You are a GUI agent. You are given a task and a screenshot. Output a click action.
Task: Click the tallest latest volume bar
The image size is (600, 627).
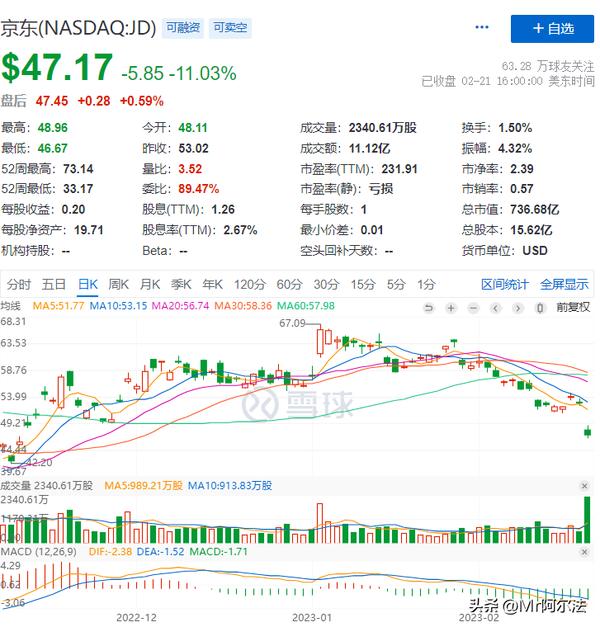[587, 519]
